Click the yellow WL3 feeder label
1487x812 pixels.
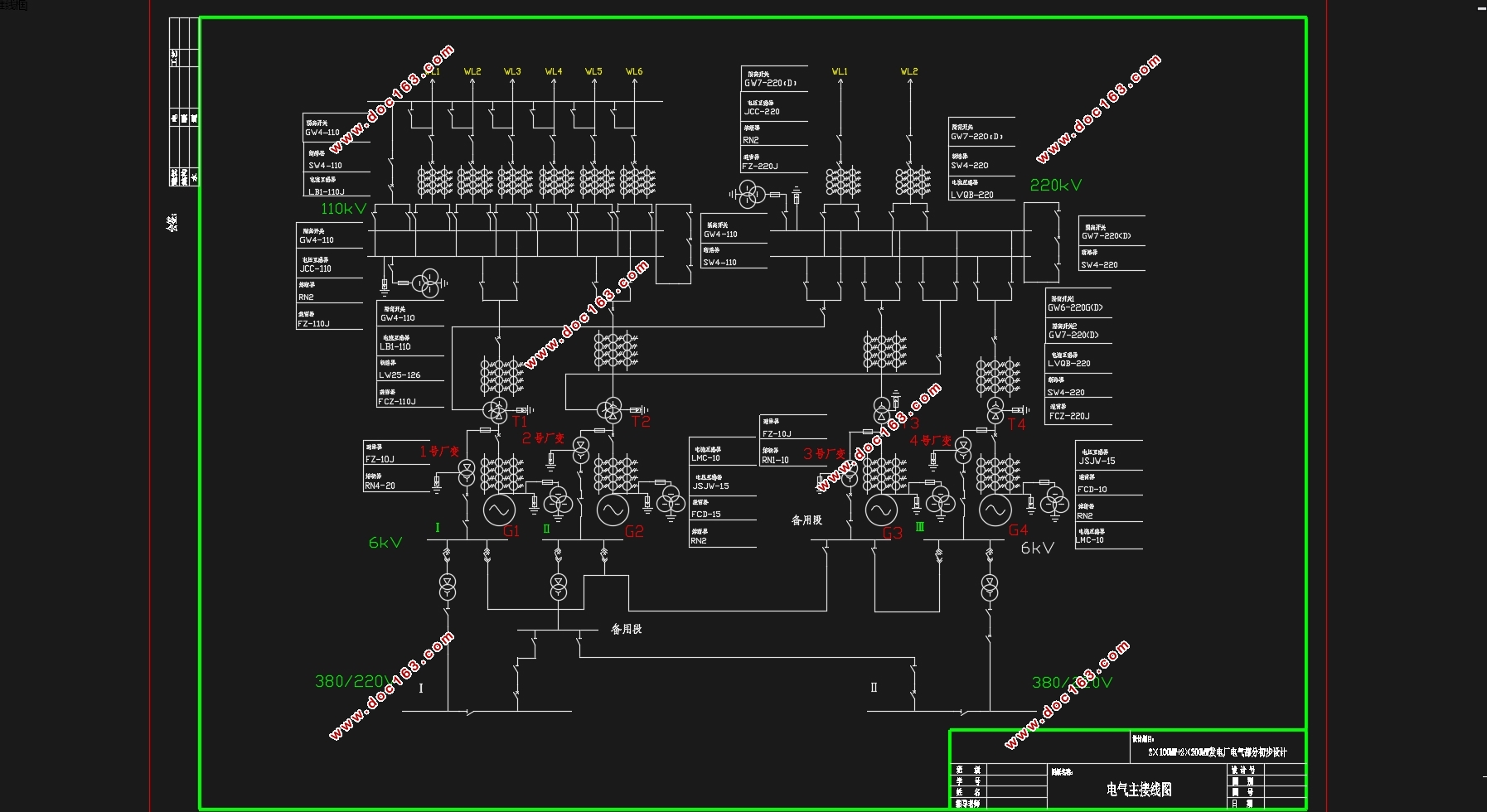click(513, 72)
